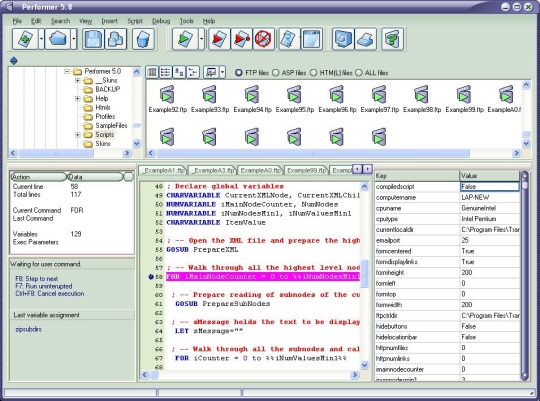Open the Search menu
Screen dimensions: 540x401
pos(60,21)
